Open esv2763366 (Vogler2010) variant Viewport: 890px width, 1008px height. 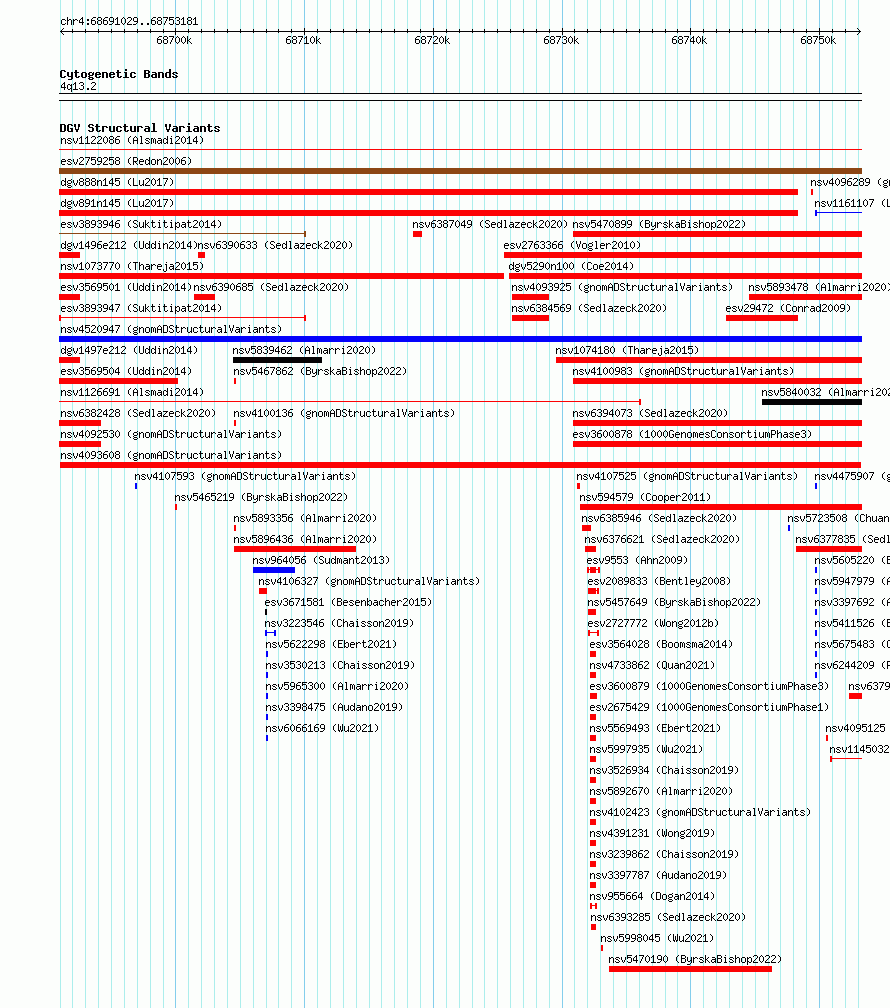click(572, 246)
